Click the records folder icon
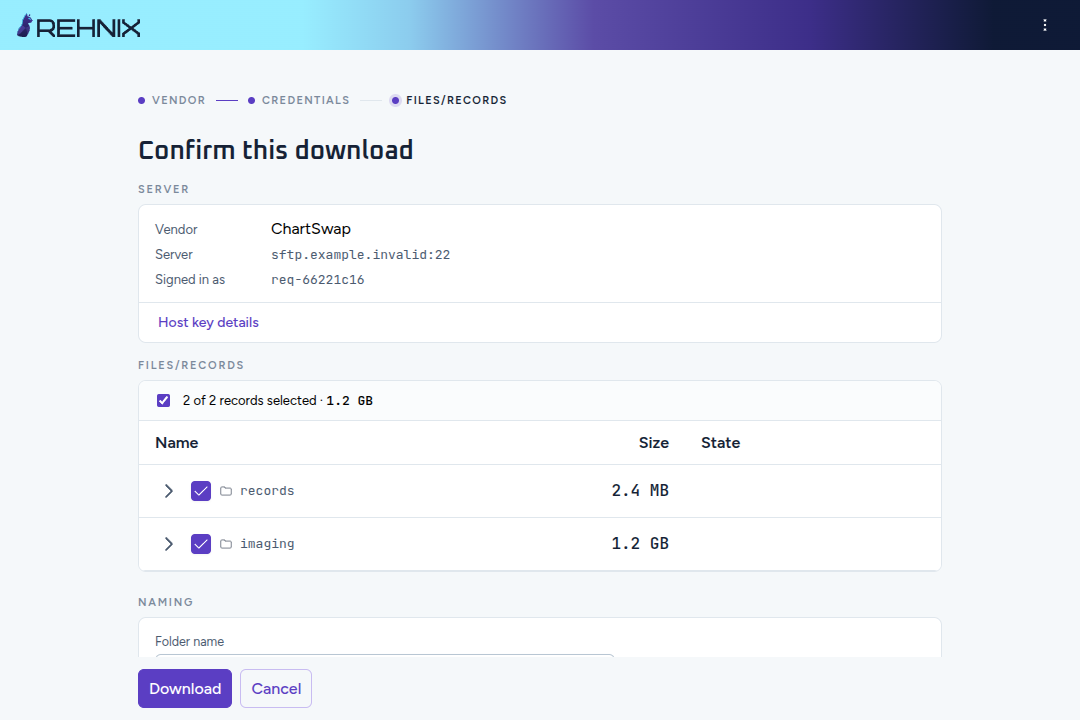1080x720 pixels. click(x=226, y=491)
